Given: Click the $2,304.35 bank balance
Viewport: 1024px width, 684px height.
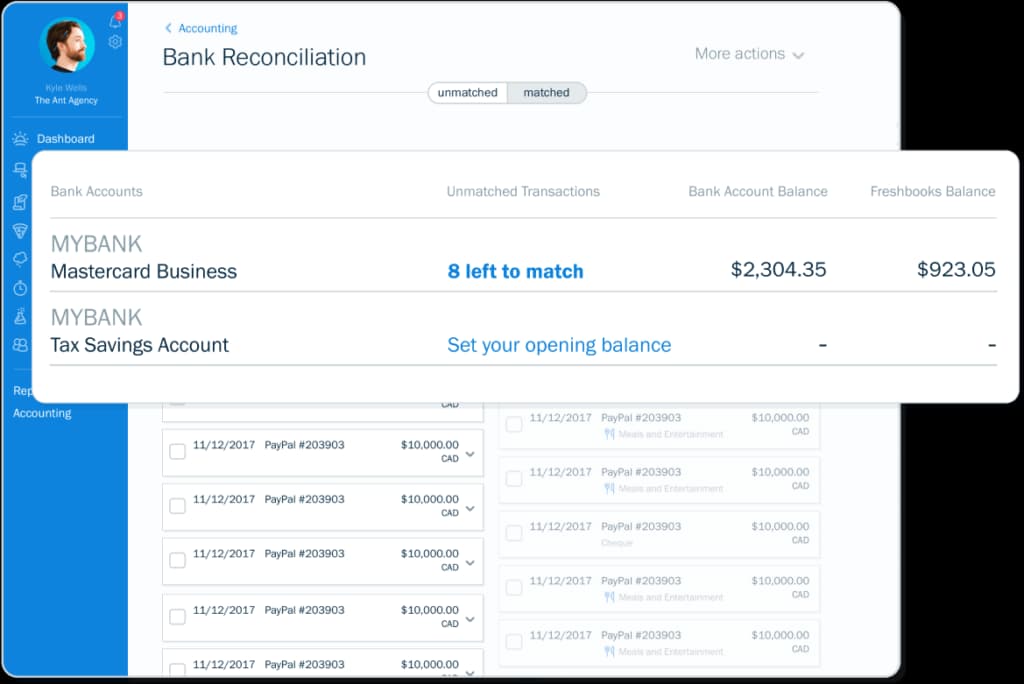Looking at the screenshot, I should click(x=778, y=269).
